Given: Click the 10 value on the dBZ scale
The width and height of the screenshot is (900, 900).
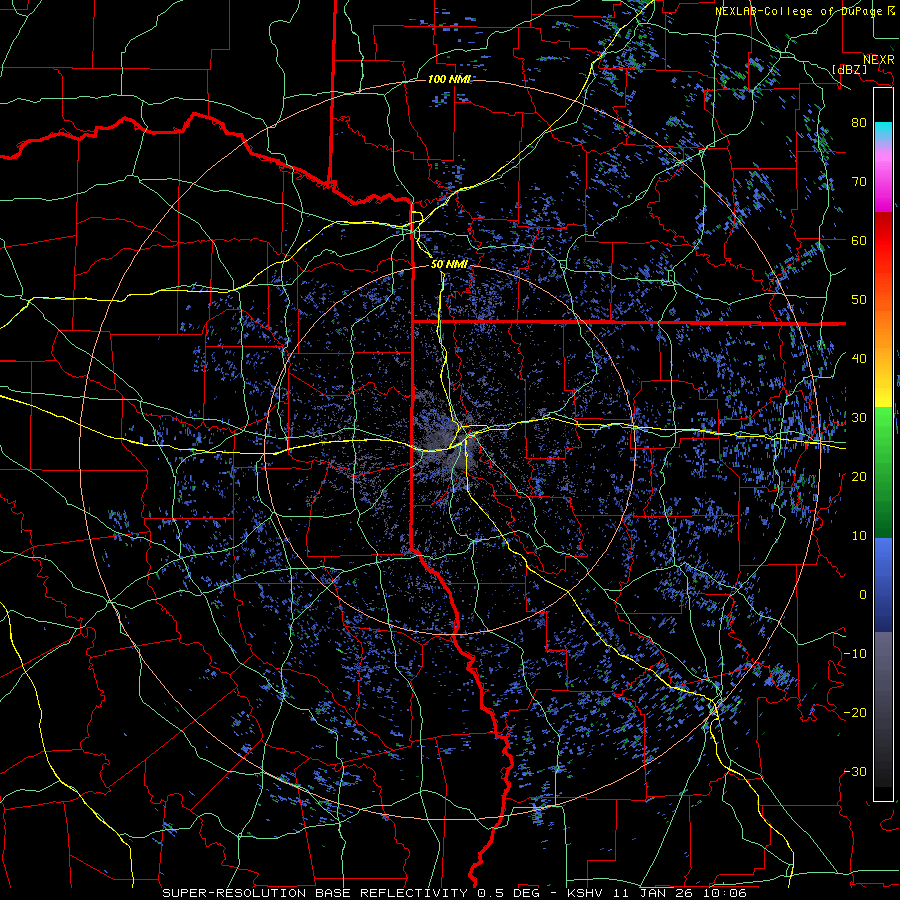Looking at the screenshot, I should click(x=859, y=536).
